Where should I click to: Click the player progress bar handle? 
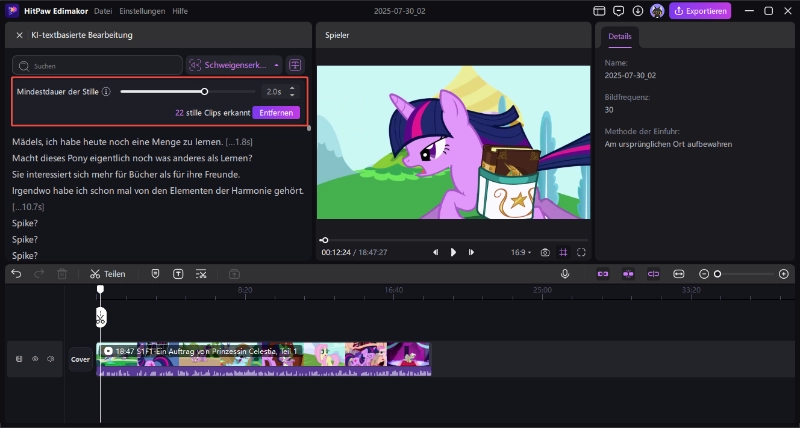coord(325,240)
